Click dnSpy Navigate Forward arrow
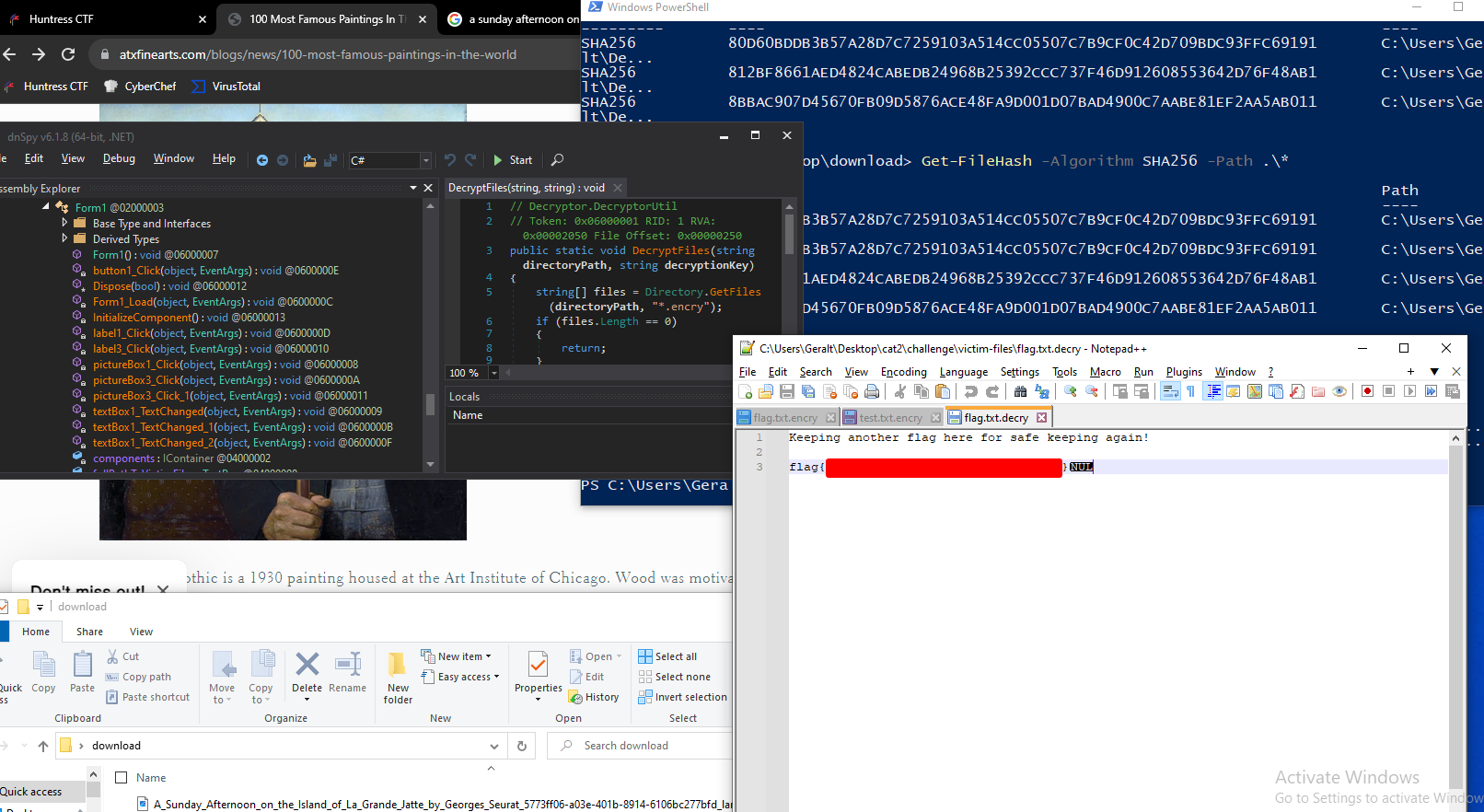This screenshot has height=812, width=1484. (283, 160)
